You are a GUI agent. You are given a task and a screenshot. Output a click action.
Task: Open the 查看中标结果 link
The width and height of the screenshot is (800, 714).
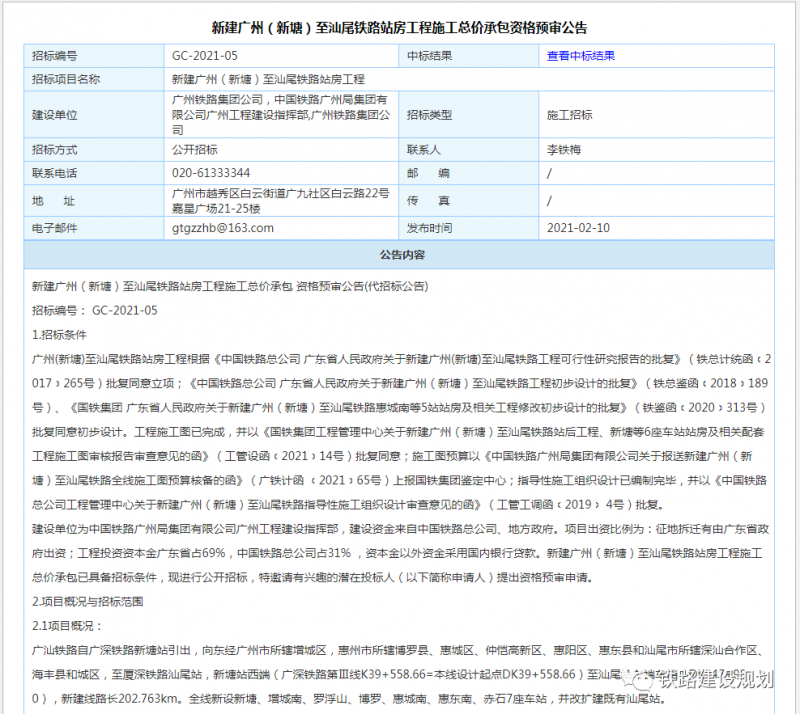click(x=581, y=56)
